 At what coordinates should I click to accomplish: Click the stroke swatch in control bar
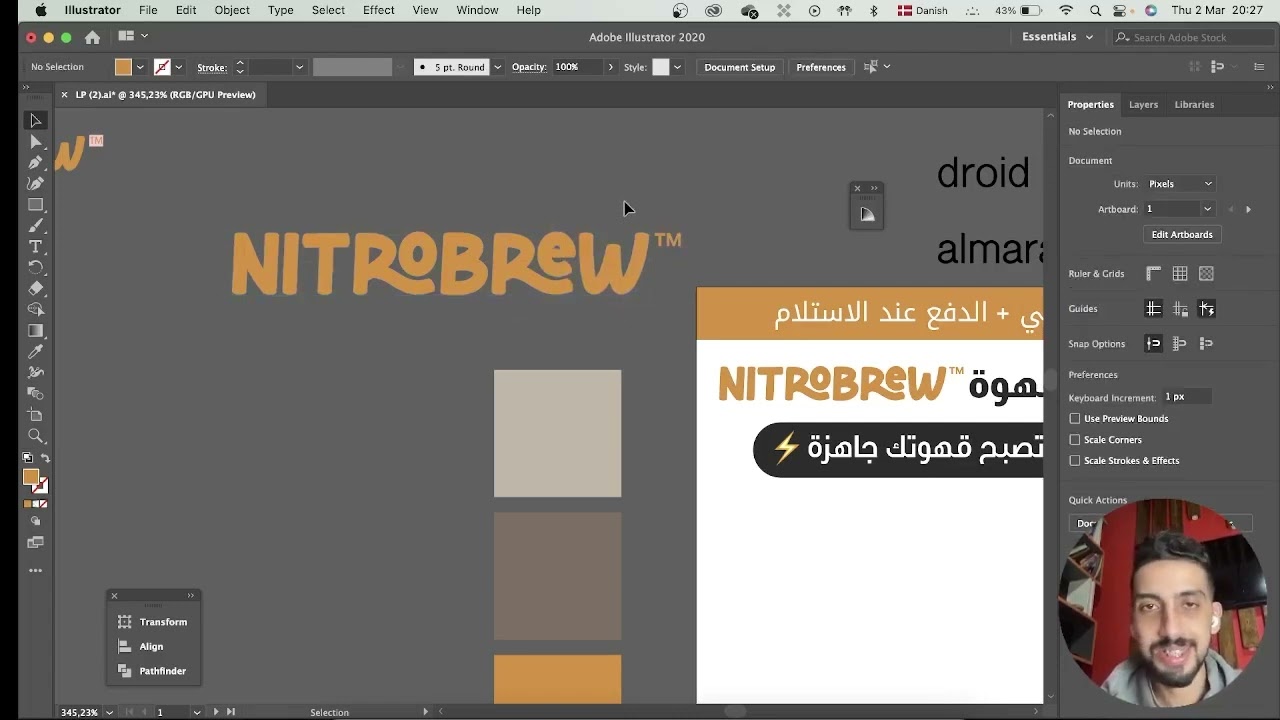(162, 67)
